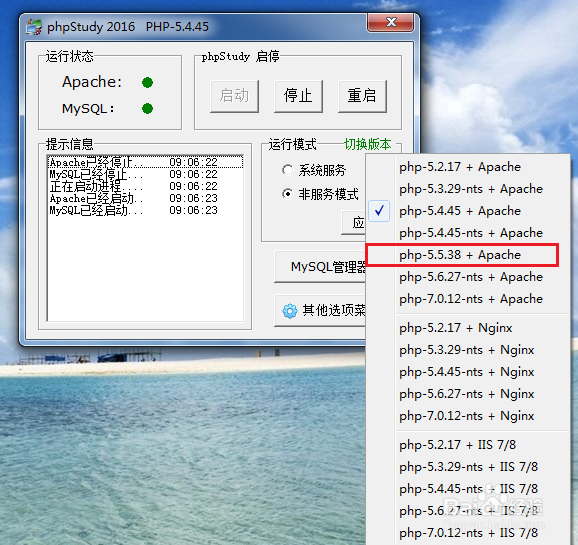Stop services with the 停止 button
Viewport: 578px width, 545px height.
click(x=298, y=96)
